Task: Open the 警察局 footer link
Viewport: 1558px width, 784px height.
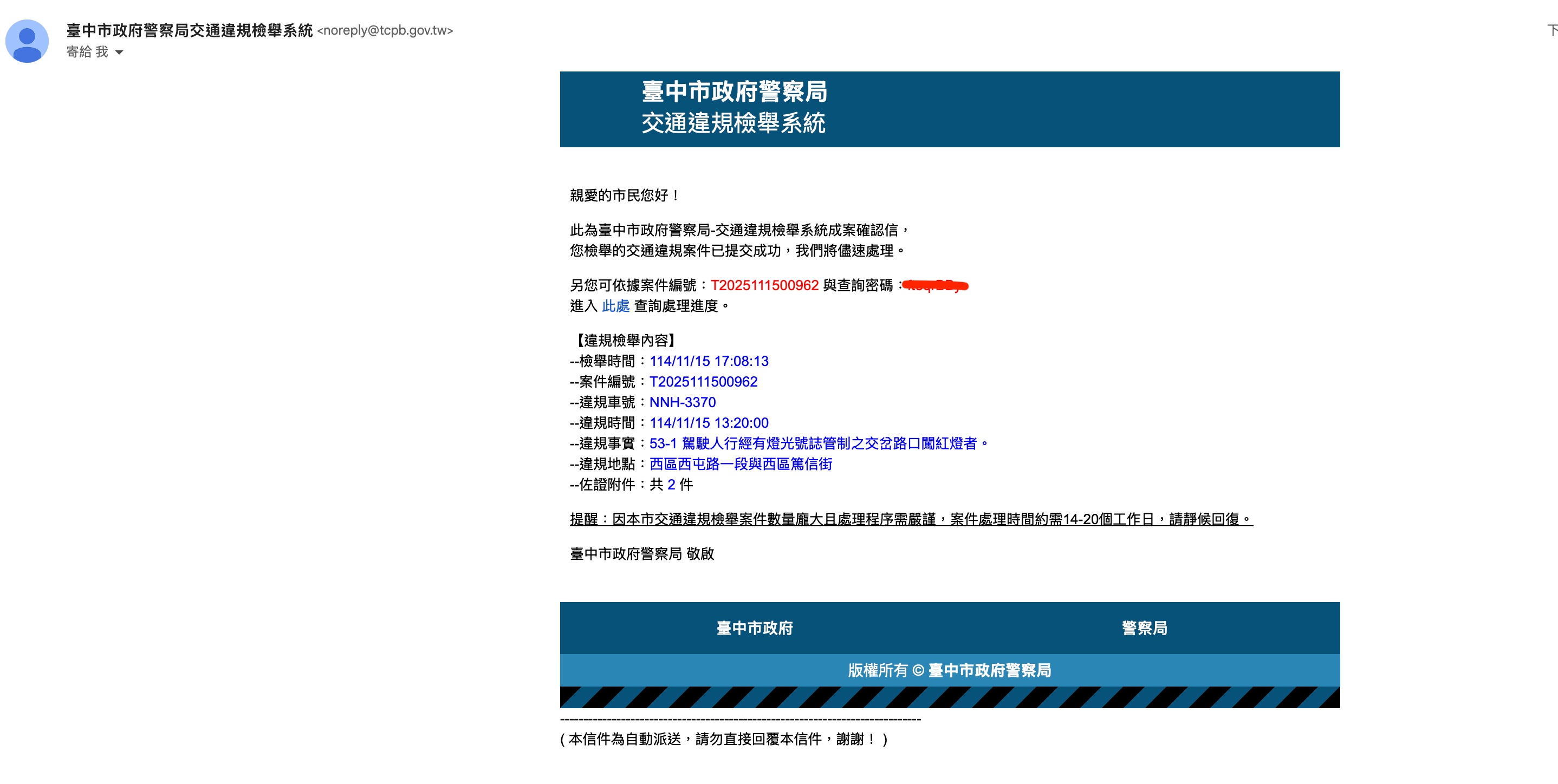Action: (x=1144, y=628)
